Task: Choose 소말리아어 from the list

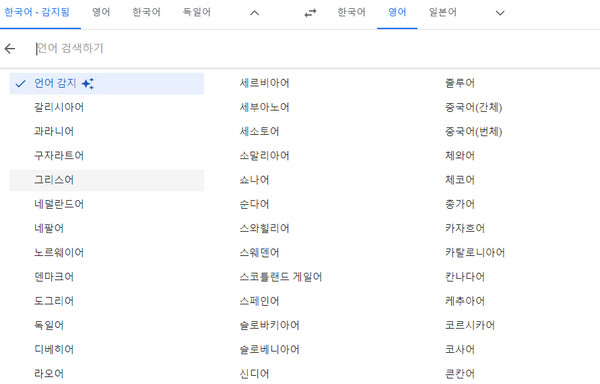Action: point(264,156)
